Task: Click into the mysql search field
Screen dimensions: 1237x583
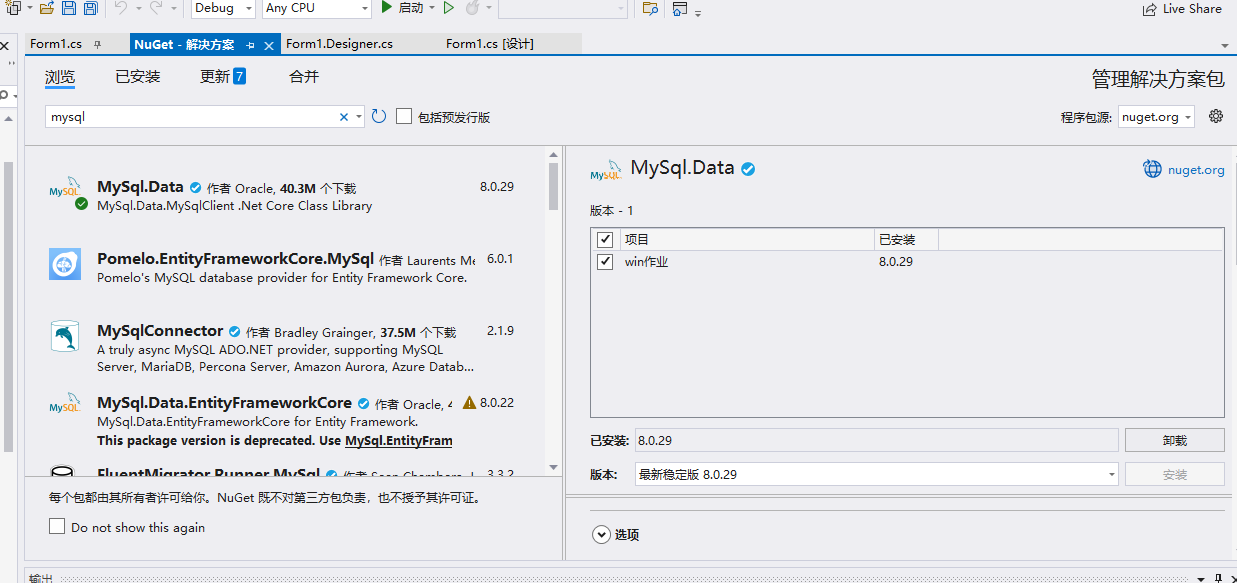Action: pyautogui.click(x=192, y=117)
